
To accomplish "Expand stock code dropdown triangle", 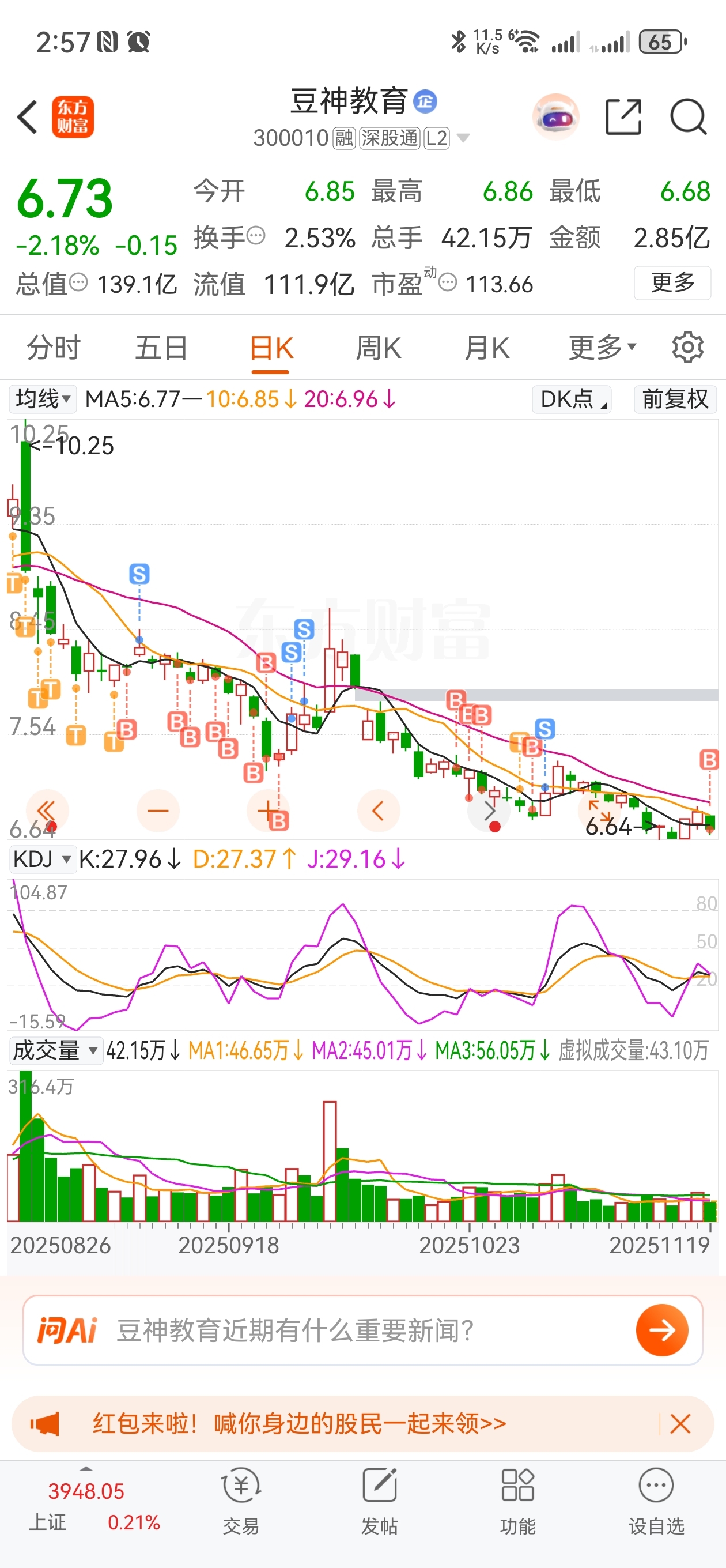I will [463, 138].
